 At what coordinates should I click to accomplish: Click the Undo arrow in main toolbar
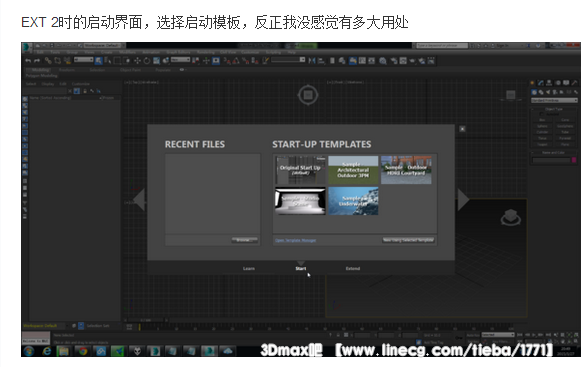[x=28, y=60]
